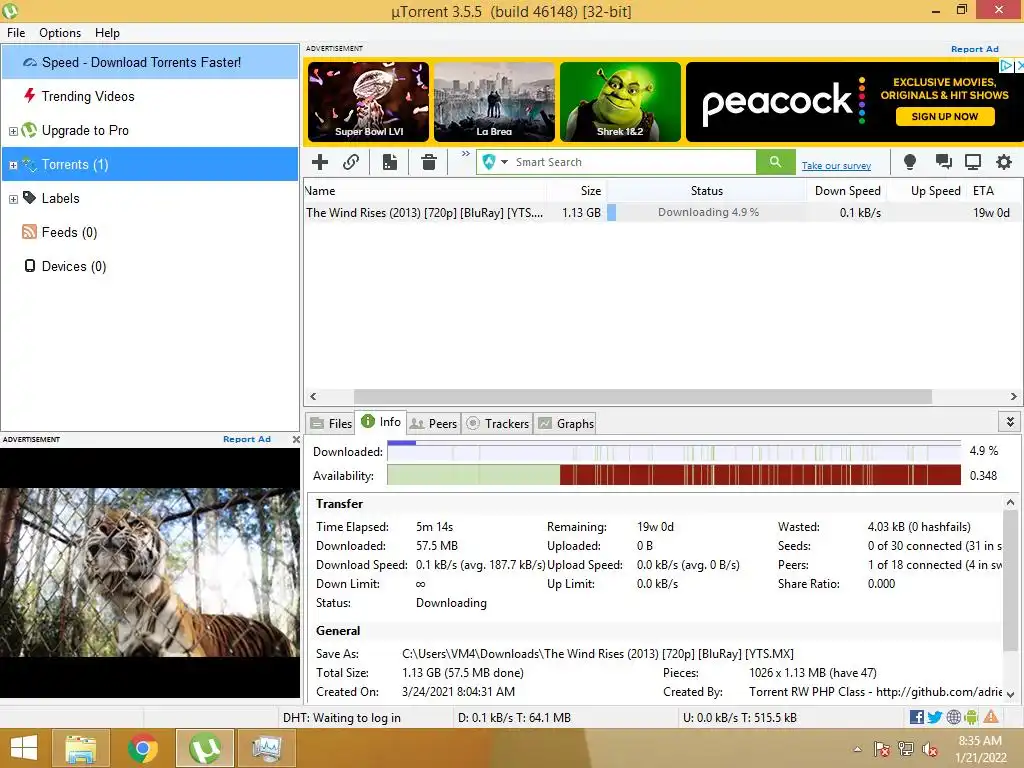1024x768 pixels.
Task: Click the Facebook status bar icon
Action: [x=916, y=717]
